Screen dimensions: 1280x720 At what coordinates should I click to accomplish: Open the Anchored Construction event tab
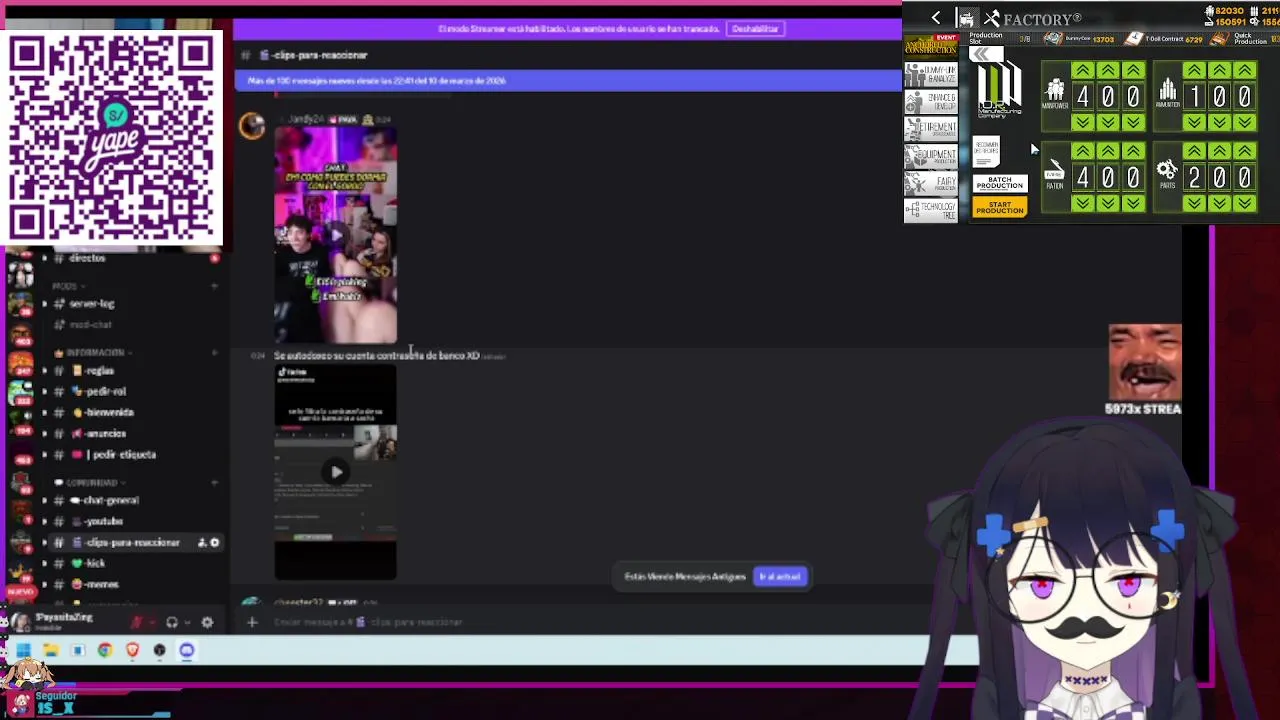pos(931,46)
